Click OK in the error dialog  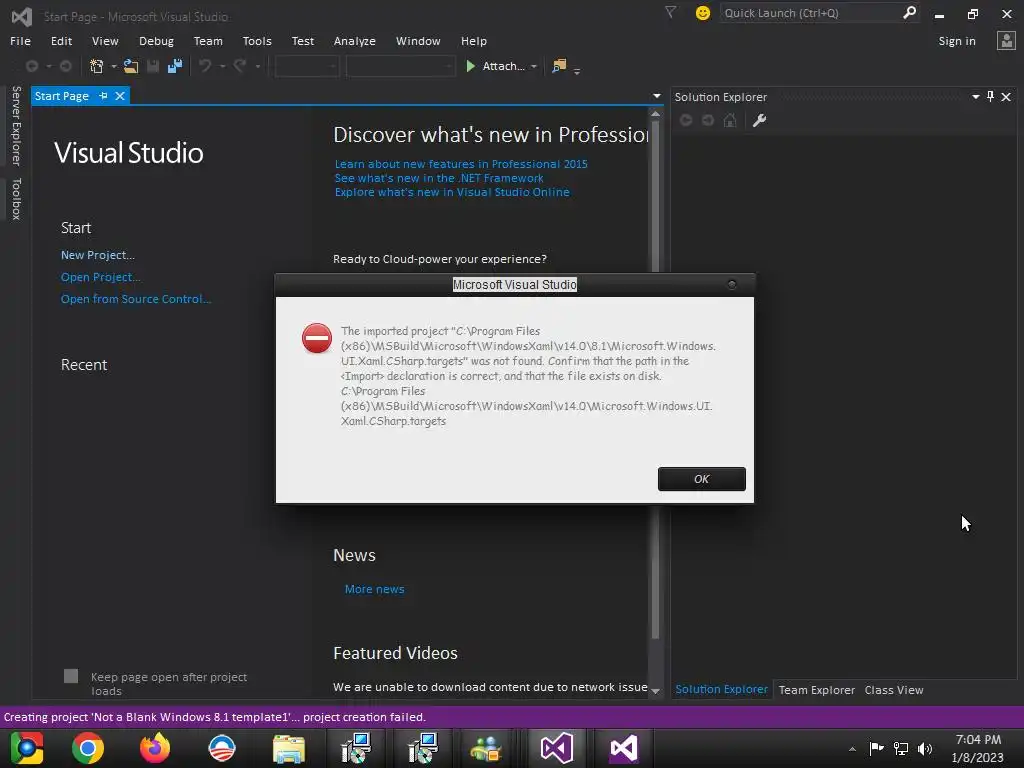[701, 479]
